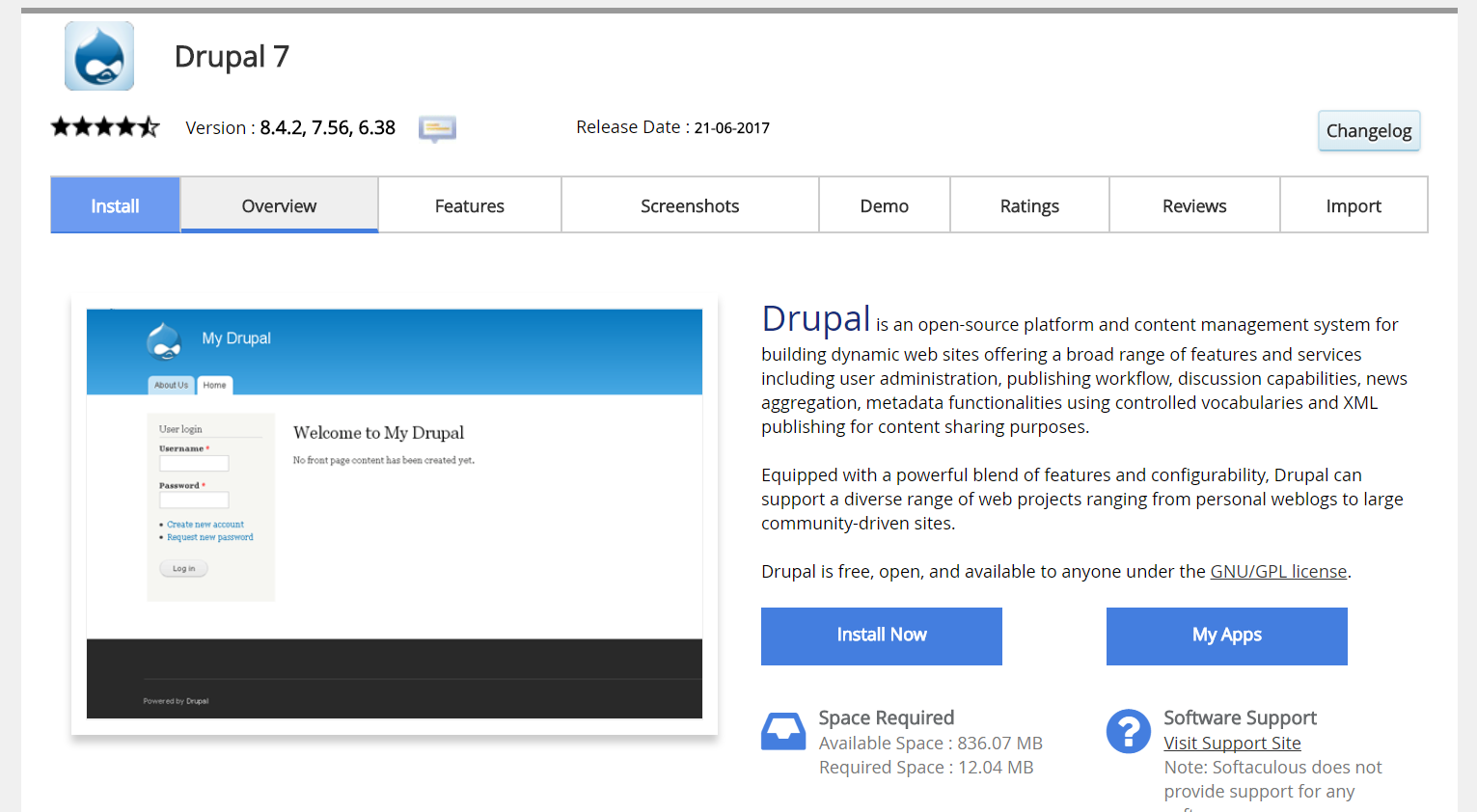
Task: Click the Changelog button
Action: 1368,130
